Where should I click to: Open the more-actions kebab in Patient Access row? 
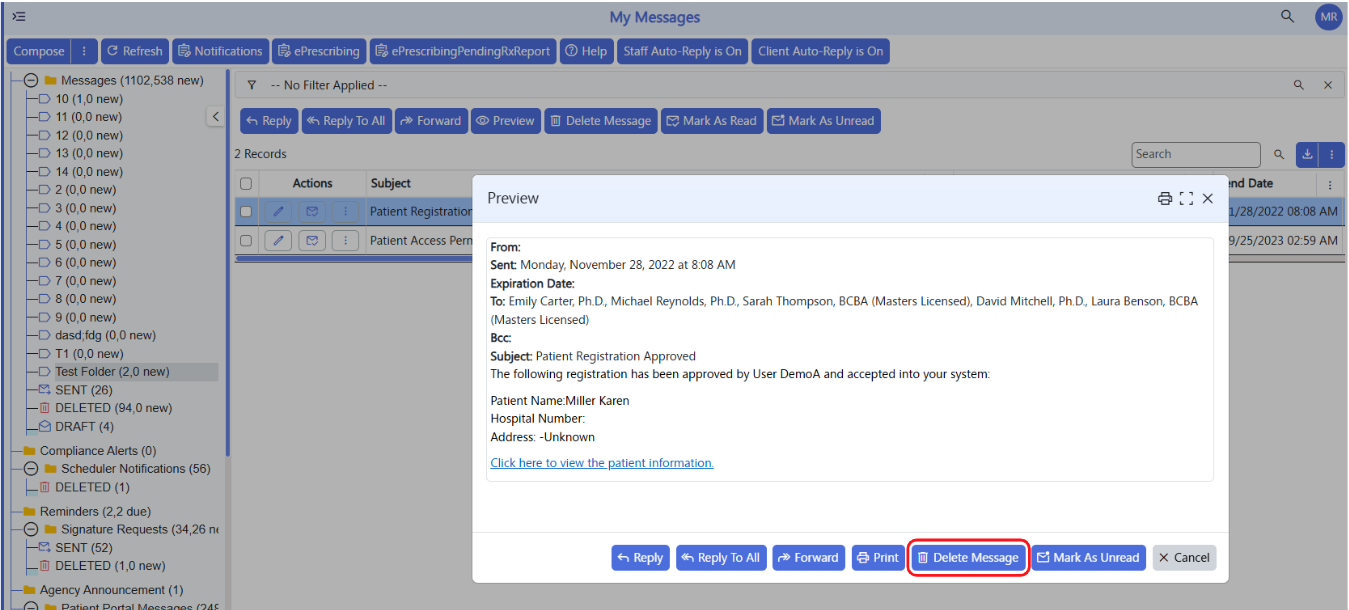[345, 240]
